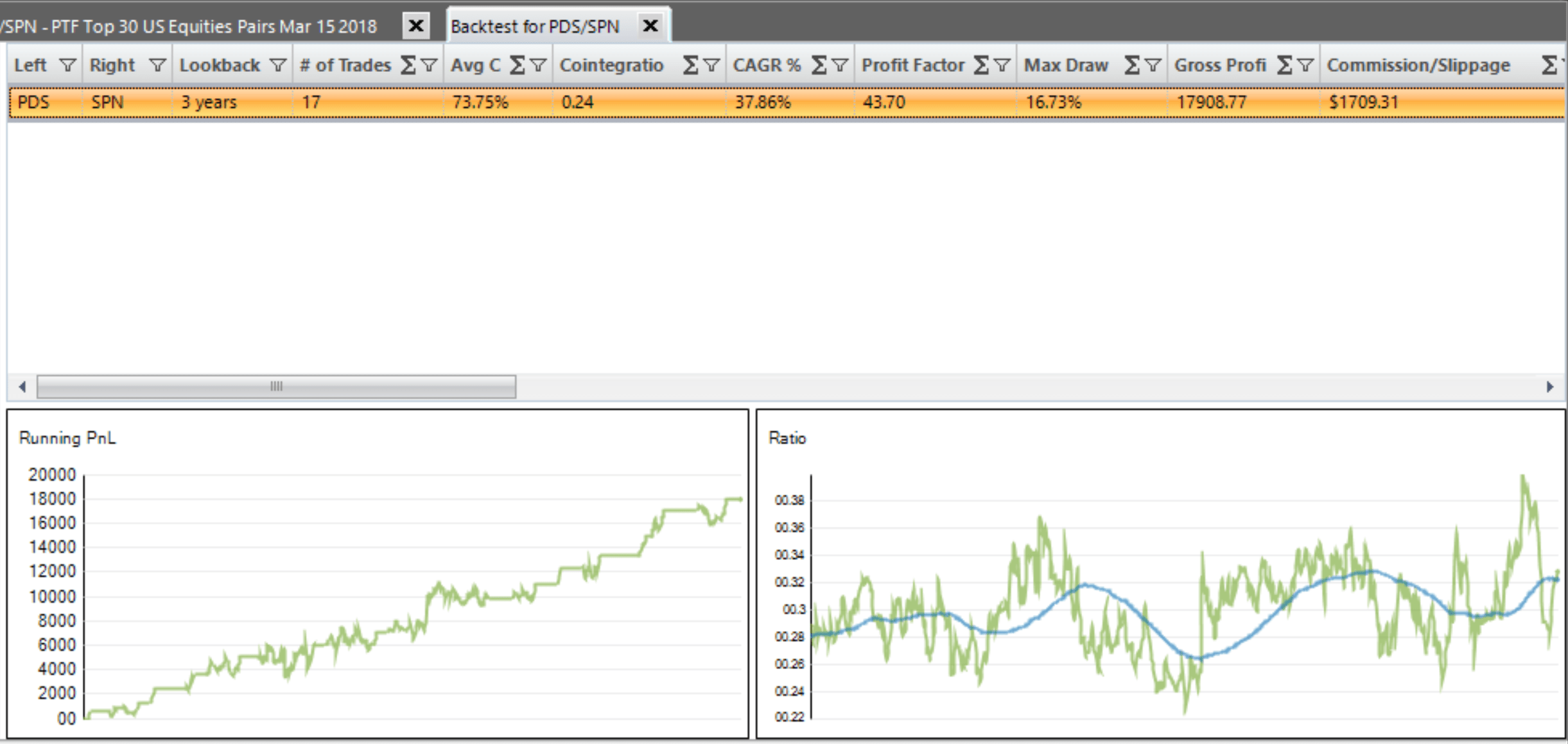Click the filter icon on Right column
Screen dimensions: 1568x744
pyautogui.click(x=157, y=65)
